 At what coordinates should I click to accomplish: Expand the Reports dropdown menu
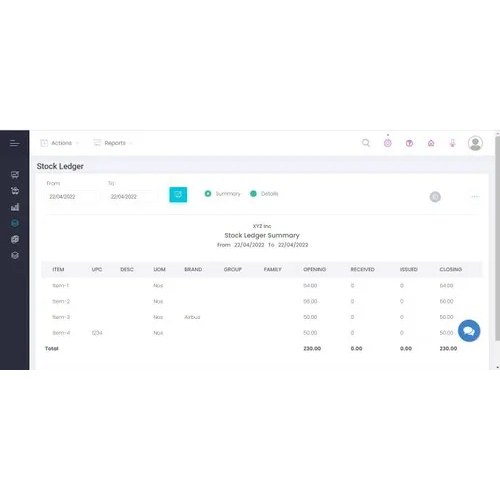(x=113, y=143)
